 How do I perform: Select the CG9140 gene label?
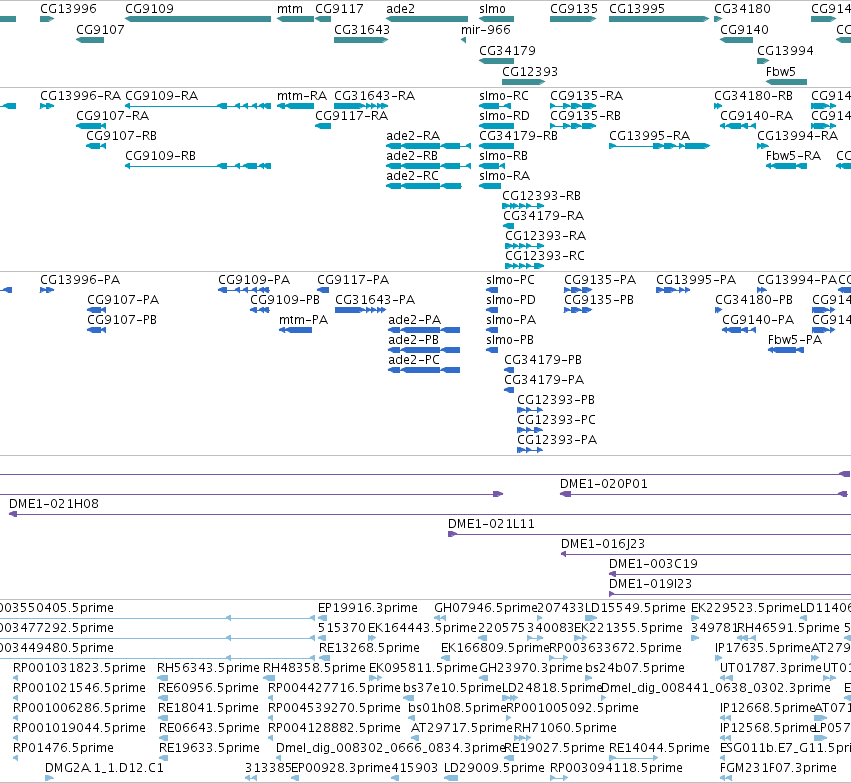(744, 30)
